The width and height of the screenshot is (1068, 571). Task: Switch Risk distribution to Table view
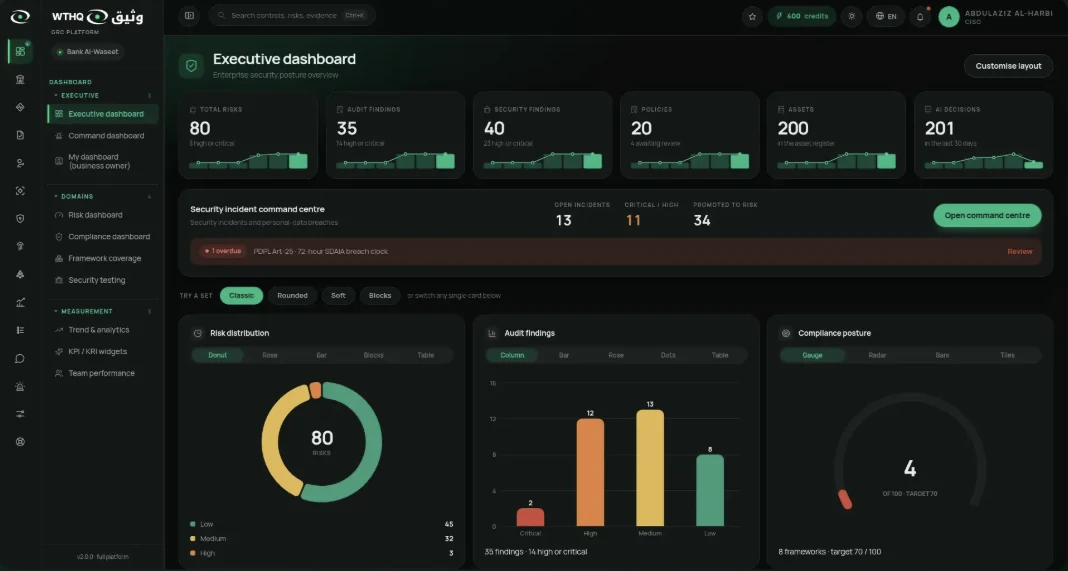426,355
